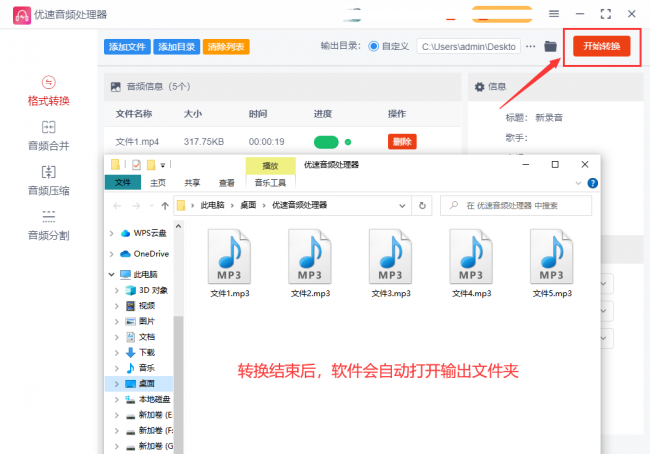Screen dimensions: 650x454
Task: Click the 优速音频处理器 app logo
Action: 22,15
